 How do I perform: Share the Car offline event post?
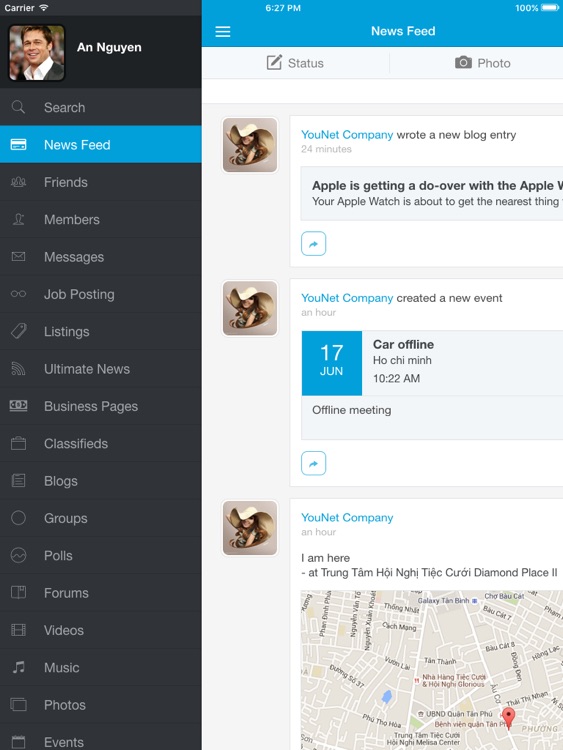click(313, 463)
